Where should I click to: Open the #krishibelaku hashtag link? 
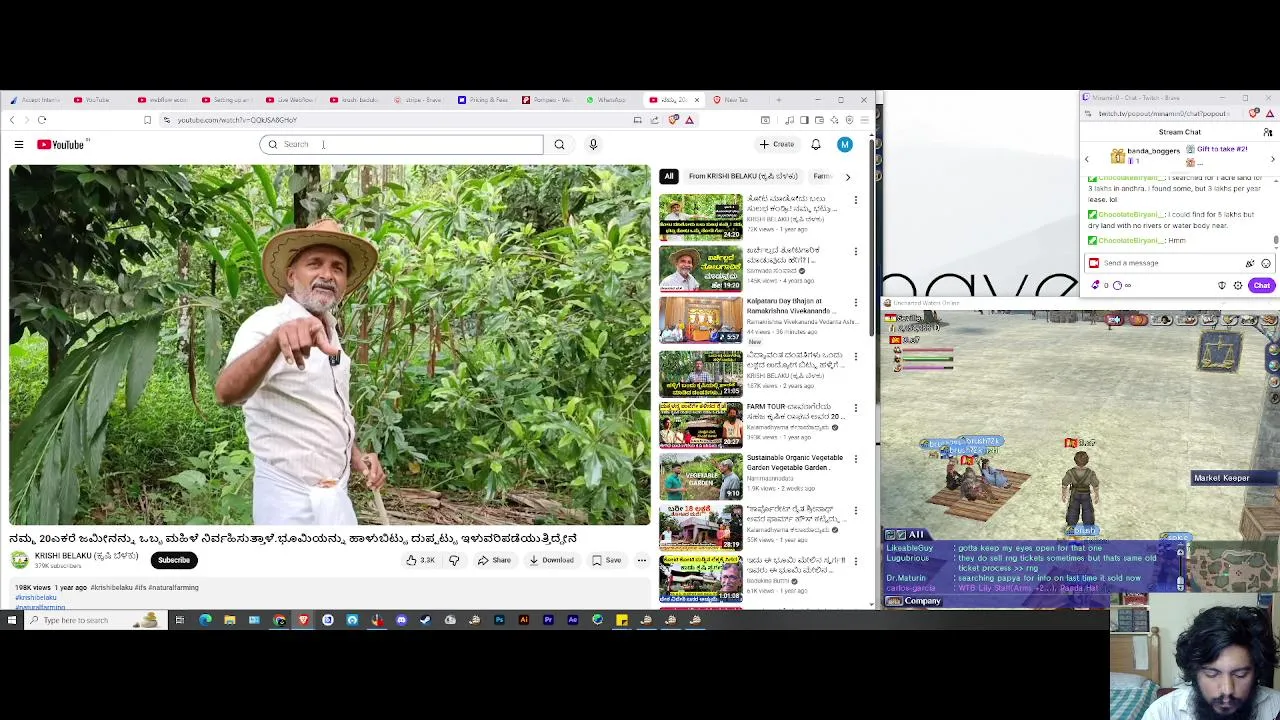pos(36,597)
